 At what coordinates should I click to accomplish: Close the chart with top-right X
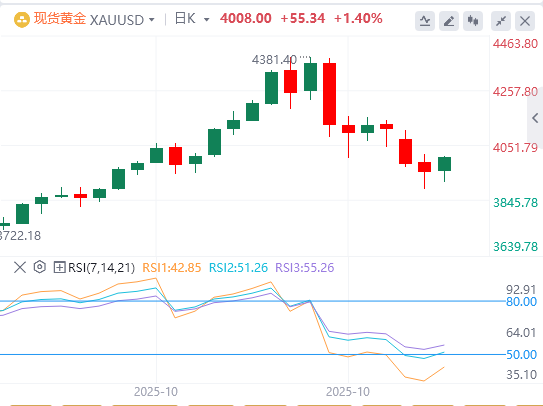[x=525, y=21]
